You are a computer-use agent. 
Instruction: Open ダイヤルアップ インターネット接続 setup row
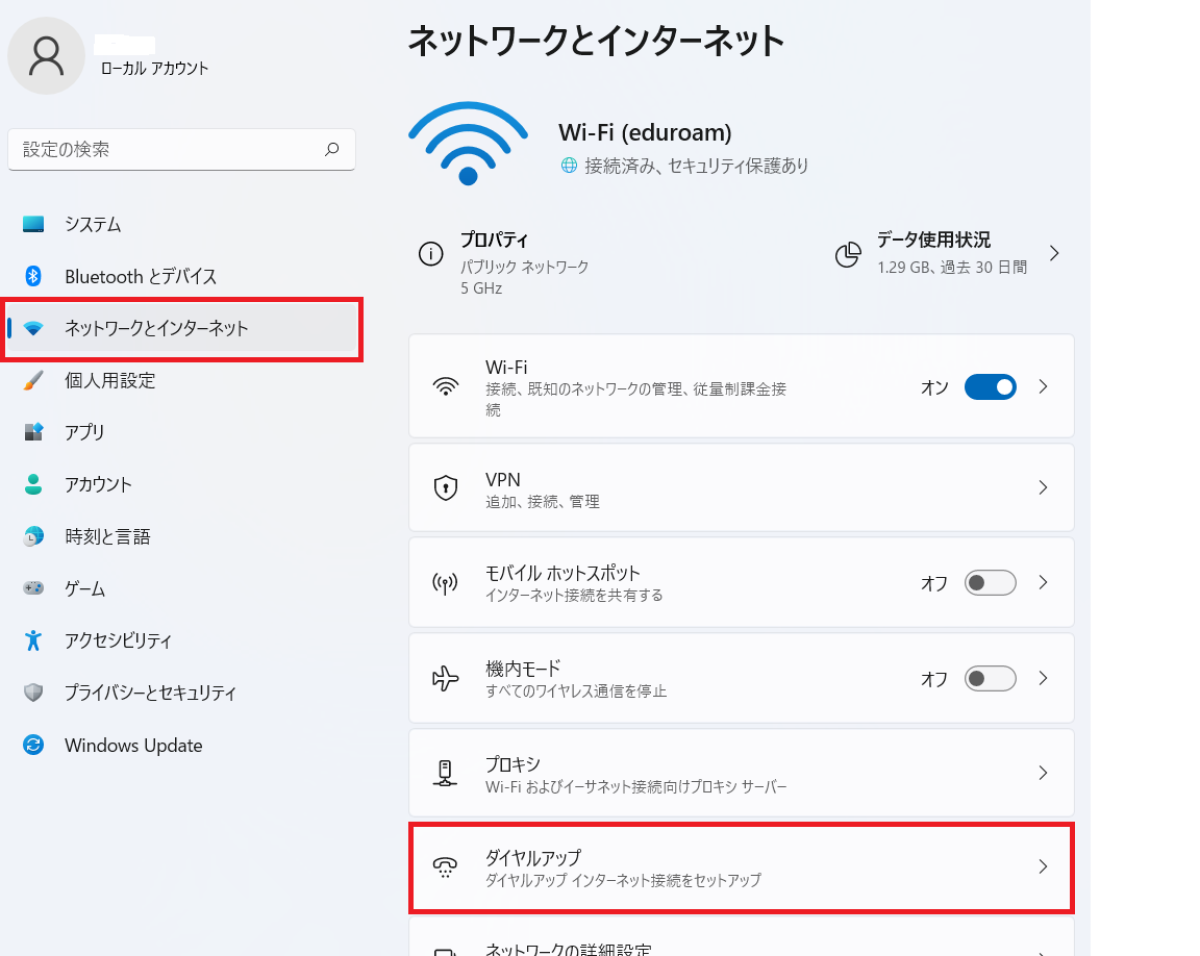(741, 867)
